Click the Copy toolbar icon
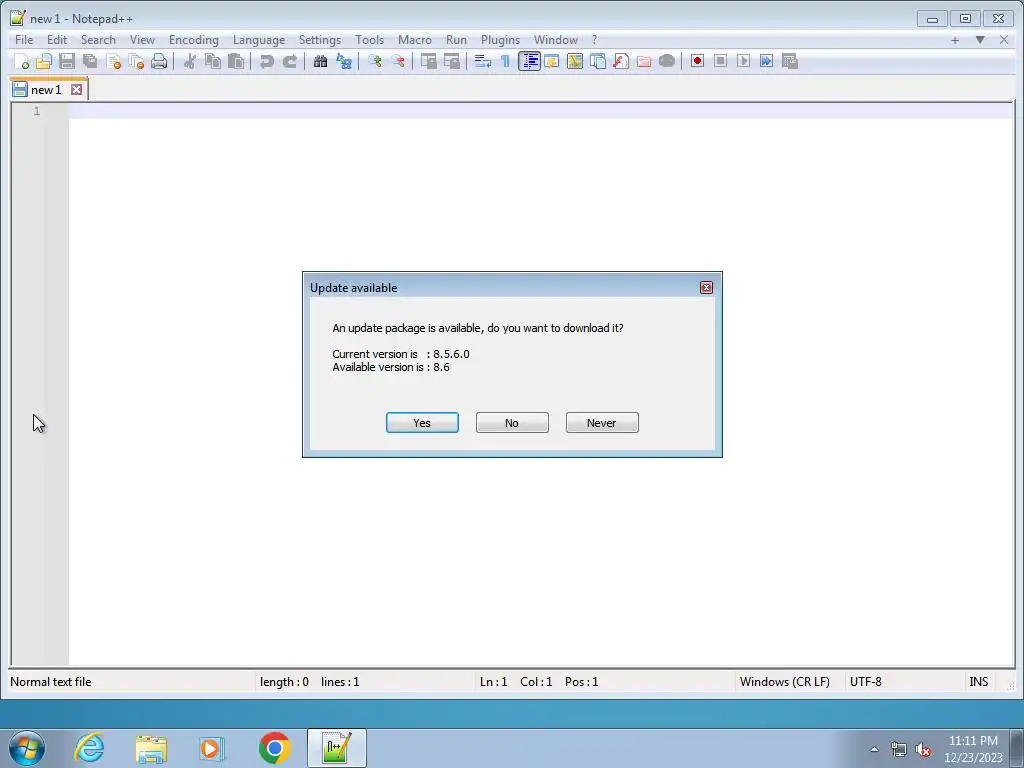 tap(213, 61)
